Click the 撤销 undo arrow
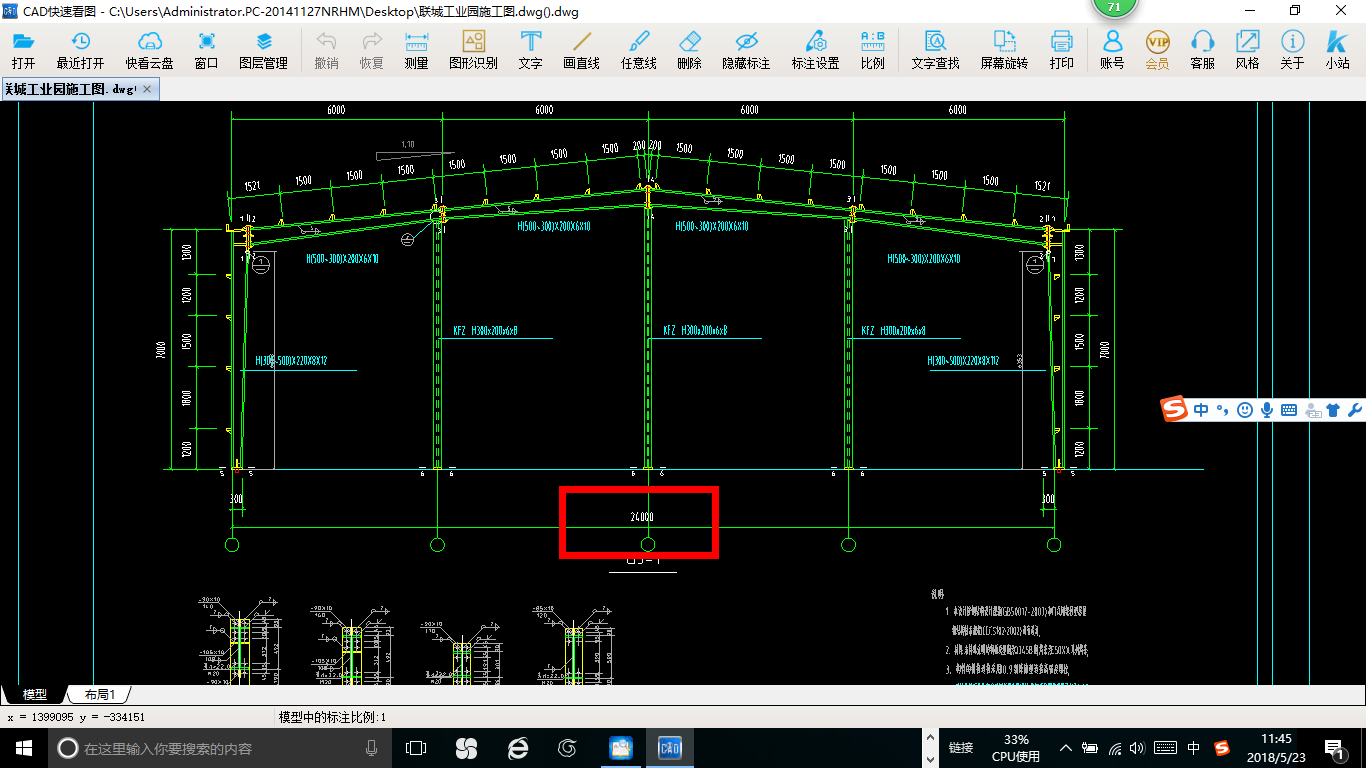Image resolution: width=1366 pixels, height=768 pixels. coord(326,49)
